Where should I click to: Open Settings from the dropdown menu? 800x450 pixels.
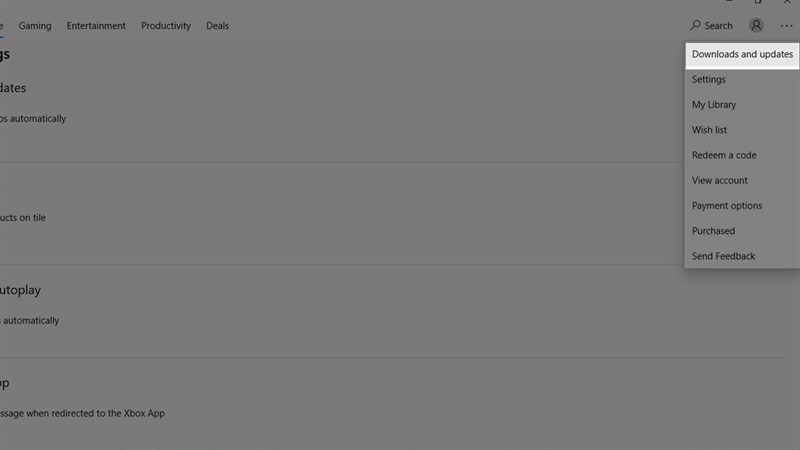(742, 80)
